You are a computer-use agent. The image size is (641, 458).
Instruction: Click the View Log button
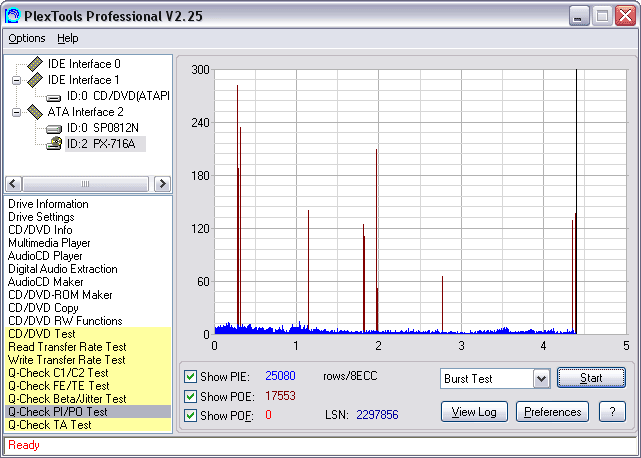tap(474, 412)
